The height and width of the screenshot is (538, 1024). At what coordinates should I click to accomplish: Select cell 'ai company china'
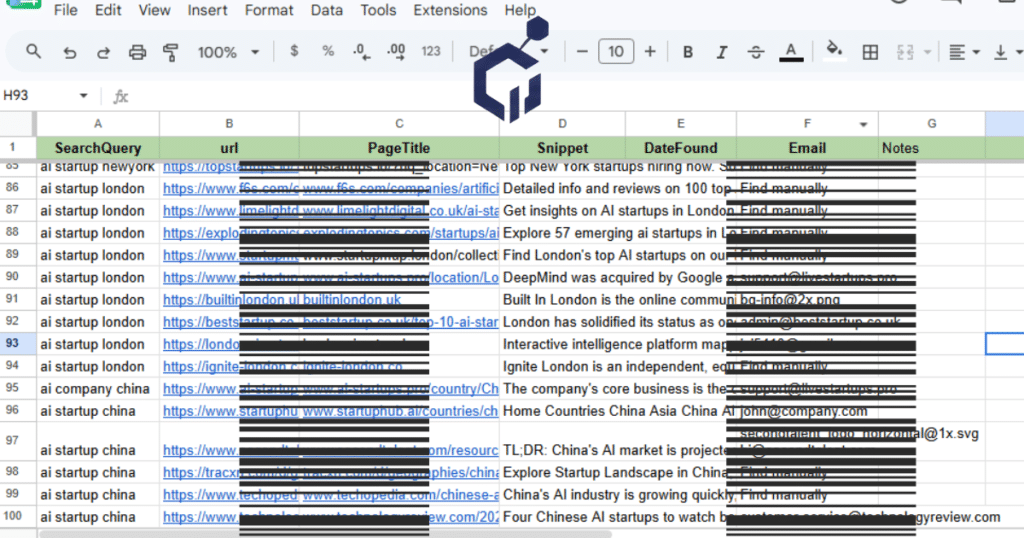98,388
